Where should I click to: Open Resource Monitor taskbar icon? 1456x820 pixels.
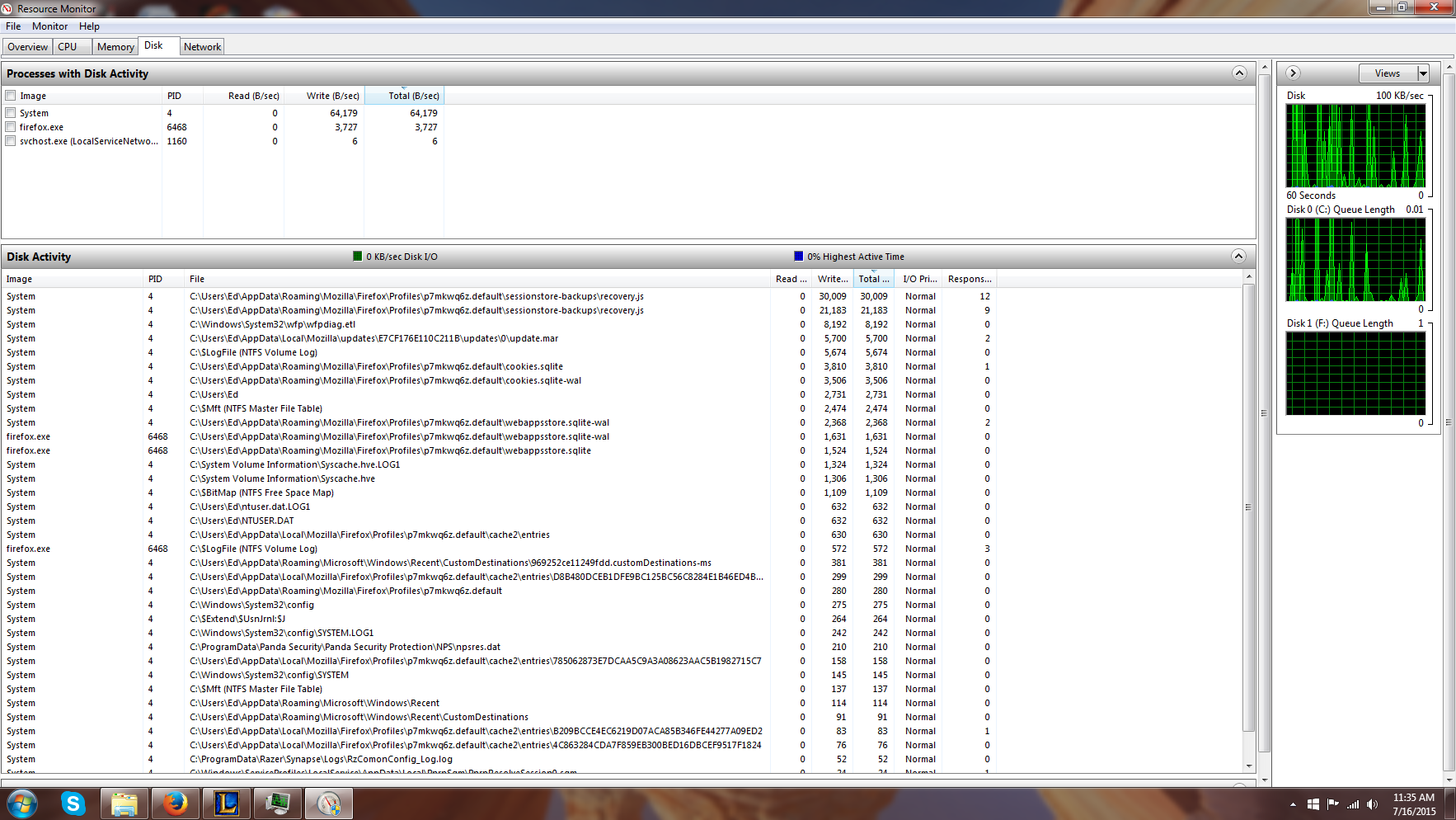329,803
